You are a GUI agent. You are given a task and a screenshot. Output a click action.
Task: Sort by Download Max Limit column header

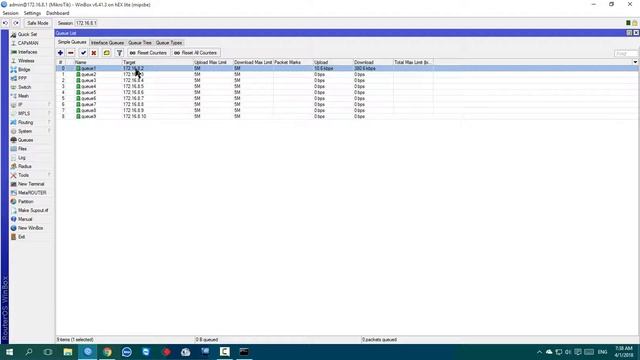point(253,62)
